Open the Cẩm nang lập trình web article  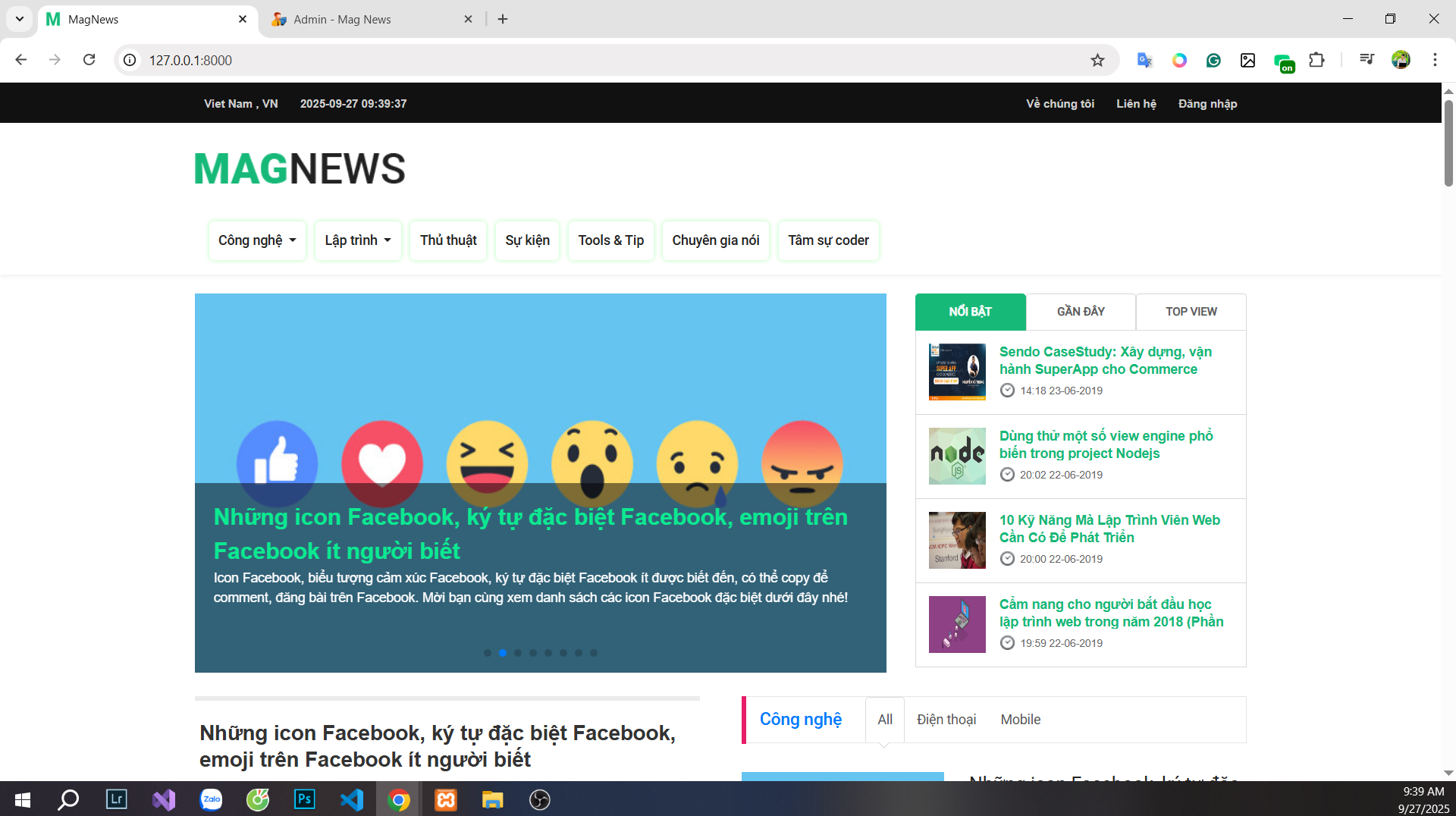[x=1111, y=613]
